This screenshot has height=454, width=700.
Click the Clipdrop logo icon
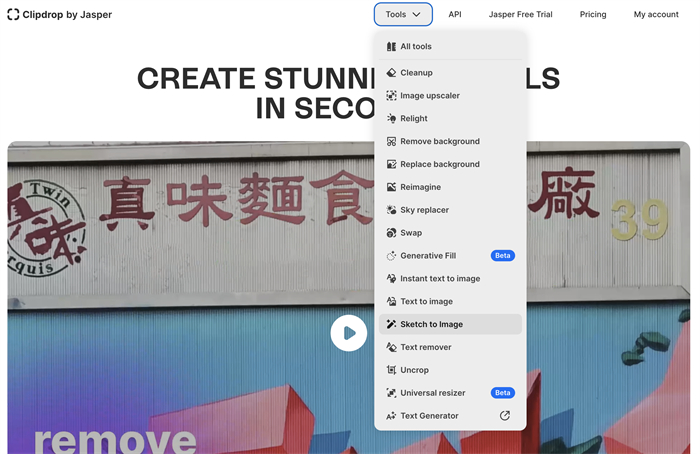click(x=13, y=15)
